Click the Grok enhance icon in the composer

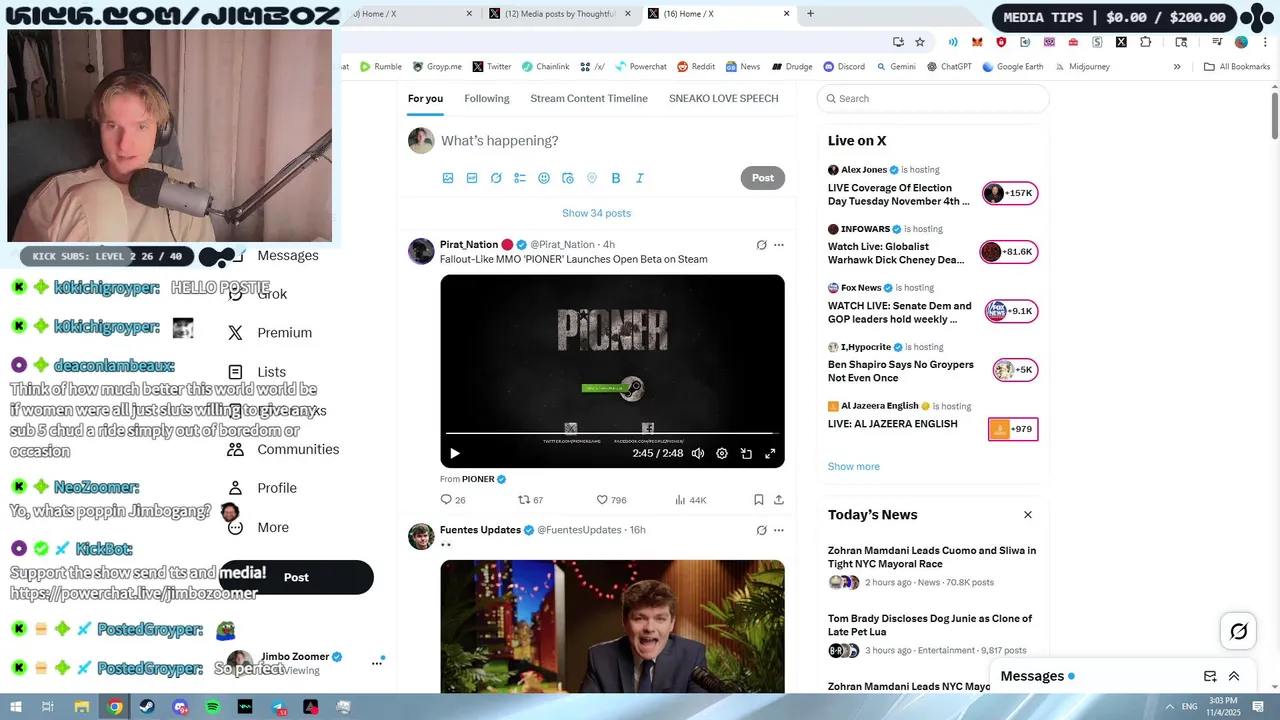click(x=496, y=178)
